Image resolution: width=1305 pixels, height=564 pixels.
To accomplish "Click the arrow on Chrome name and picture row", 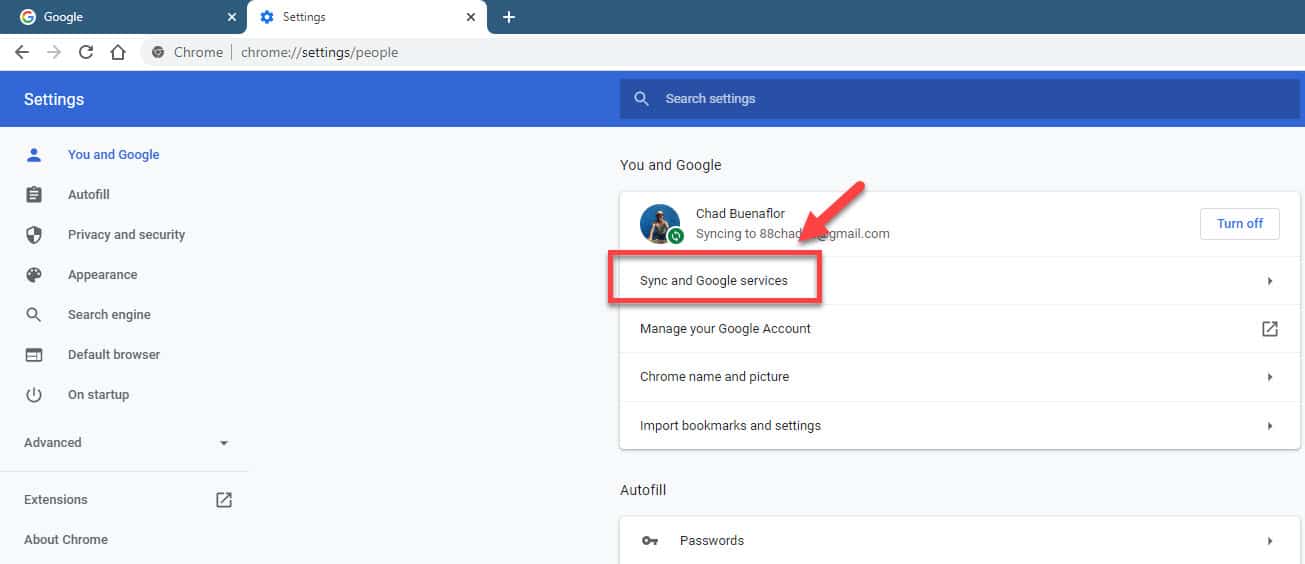I will tap(1269, 377).
